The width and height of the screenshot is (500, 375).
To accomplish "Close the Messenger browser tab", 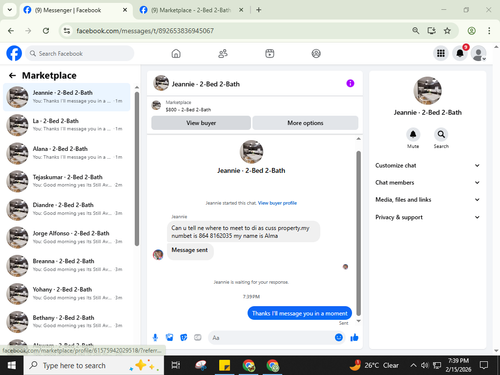I will point(125,10).
